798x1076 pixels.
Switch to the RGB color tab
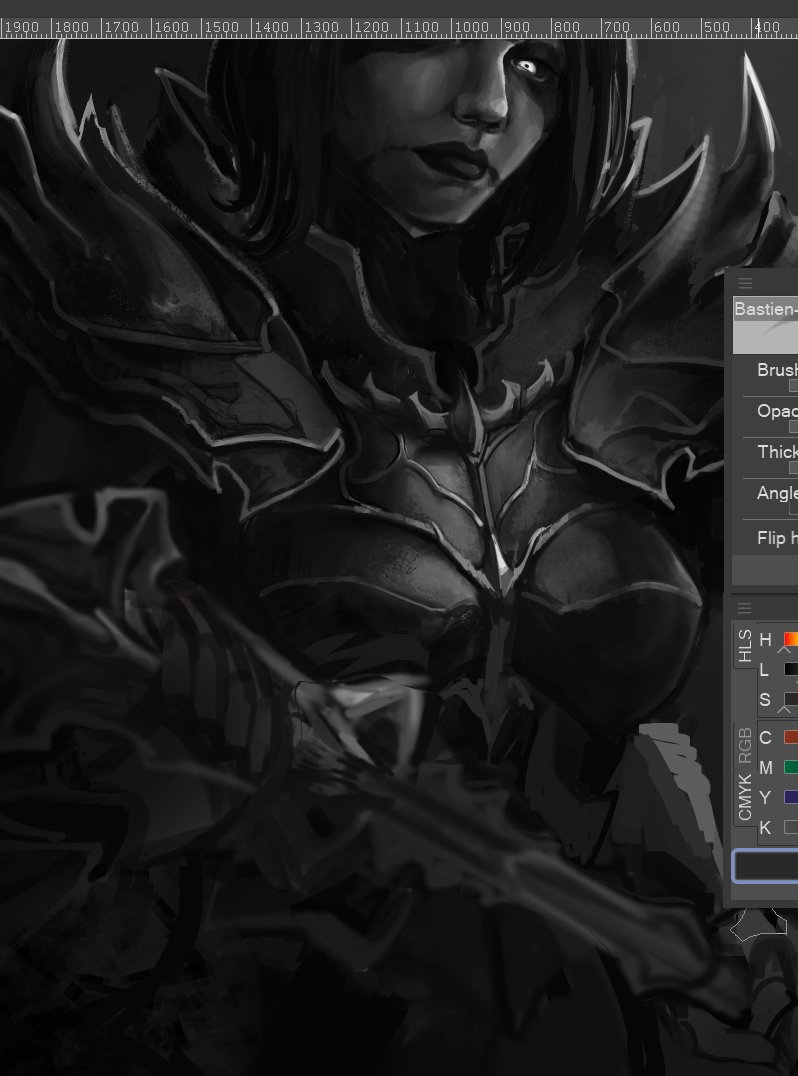coord(745,745)
